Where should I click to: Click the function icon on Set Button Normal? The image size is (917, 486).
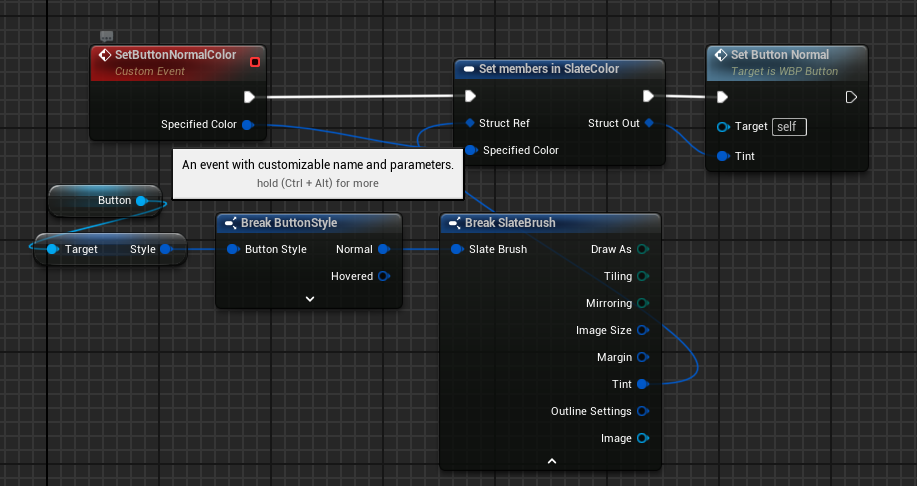(721, 55)
